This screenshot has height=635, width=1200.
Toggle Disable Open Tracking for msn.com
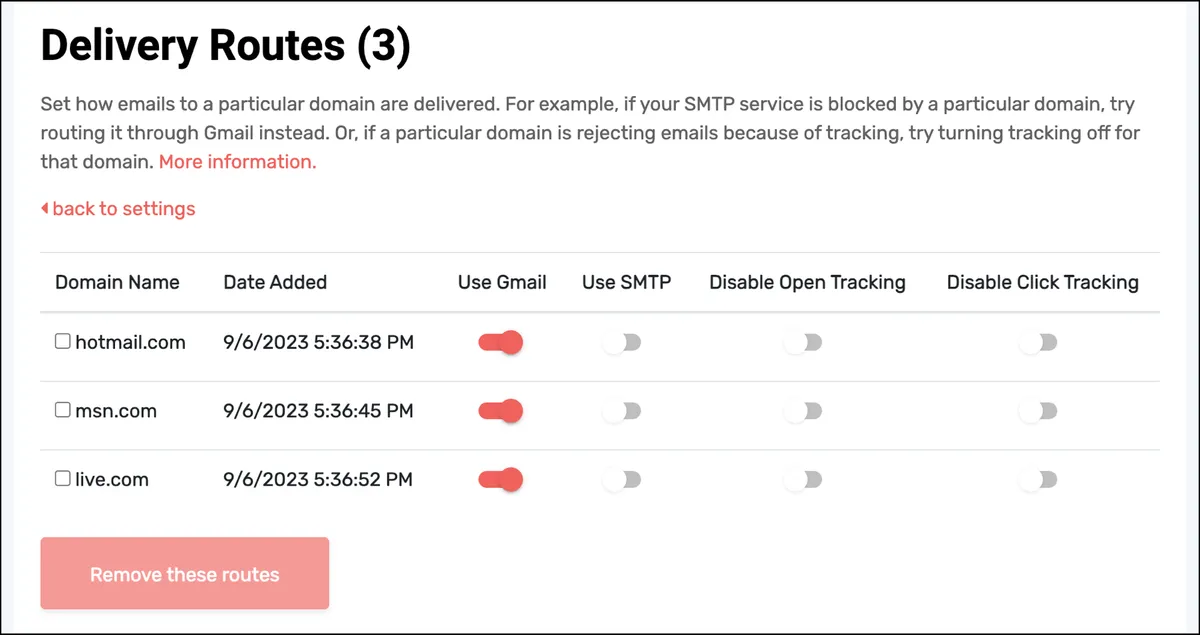[x=803, y=411]
